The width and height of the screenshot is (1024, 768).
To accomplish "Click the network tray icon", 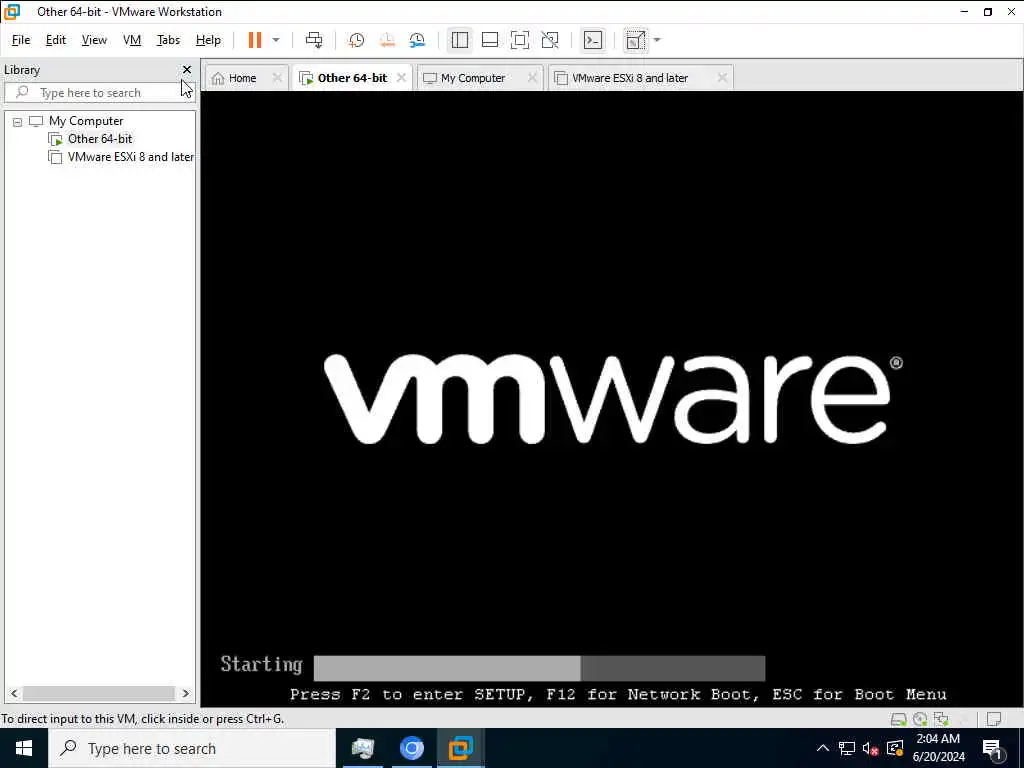I will (846, 748).
